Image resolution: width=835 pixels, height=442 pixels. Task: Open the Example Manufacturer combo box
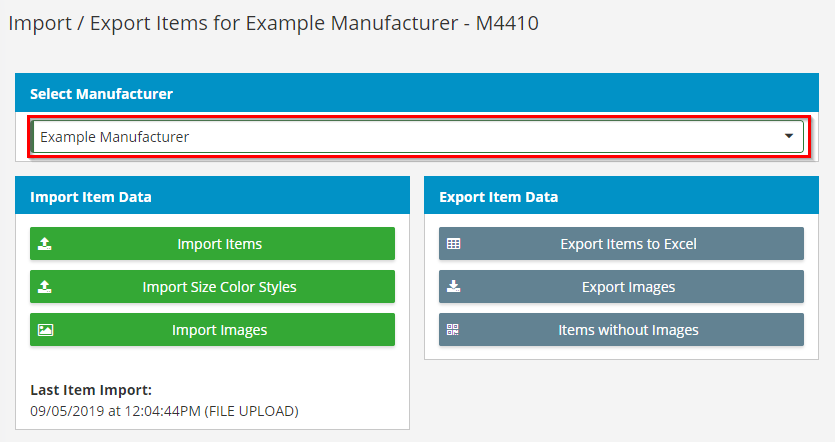point(400,137)
